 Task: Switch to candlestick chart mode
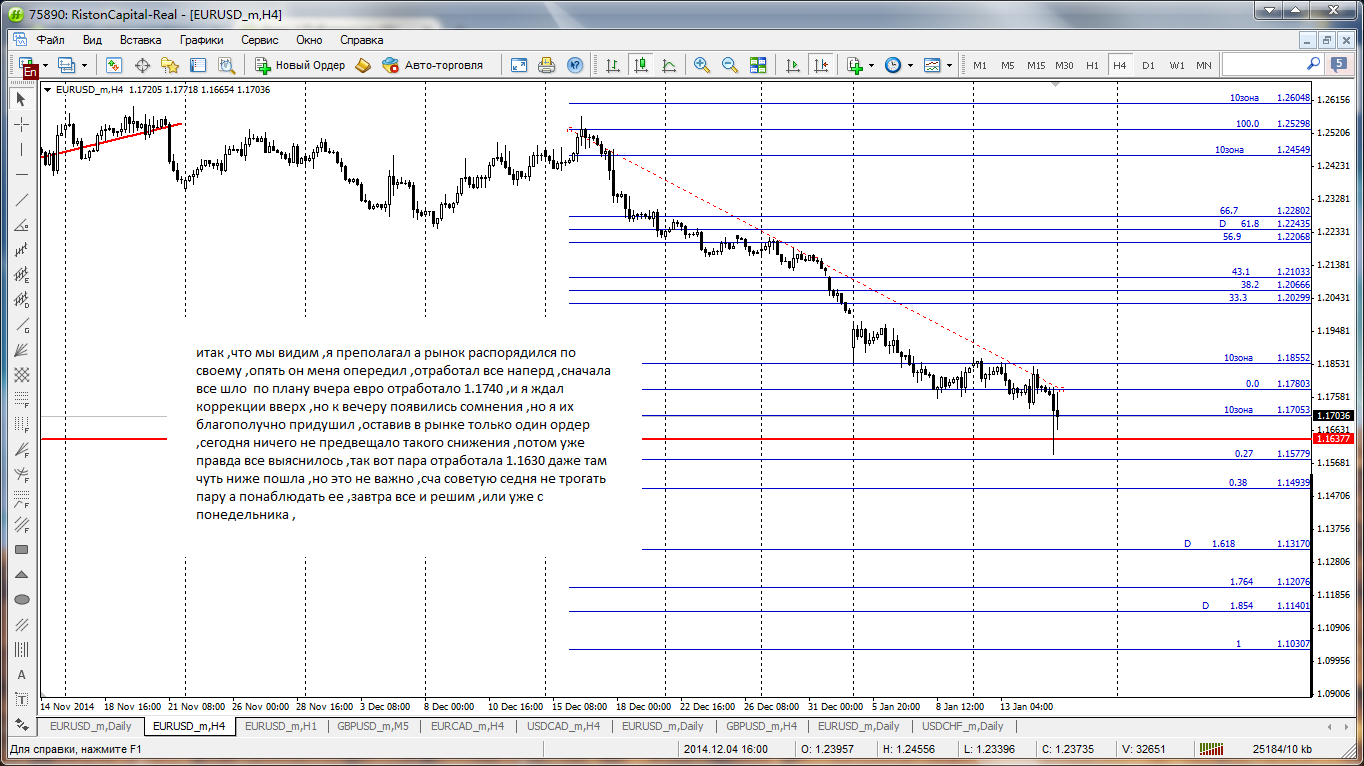(641, 65)
